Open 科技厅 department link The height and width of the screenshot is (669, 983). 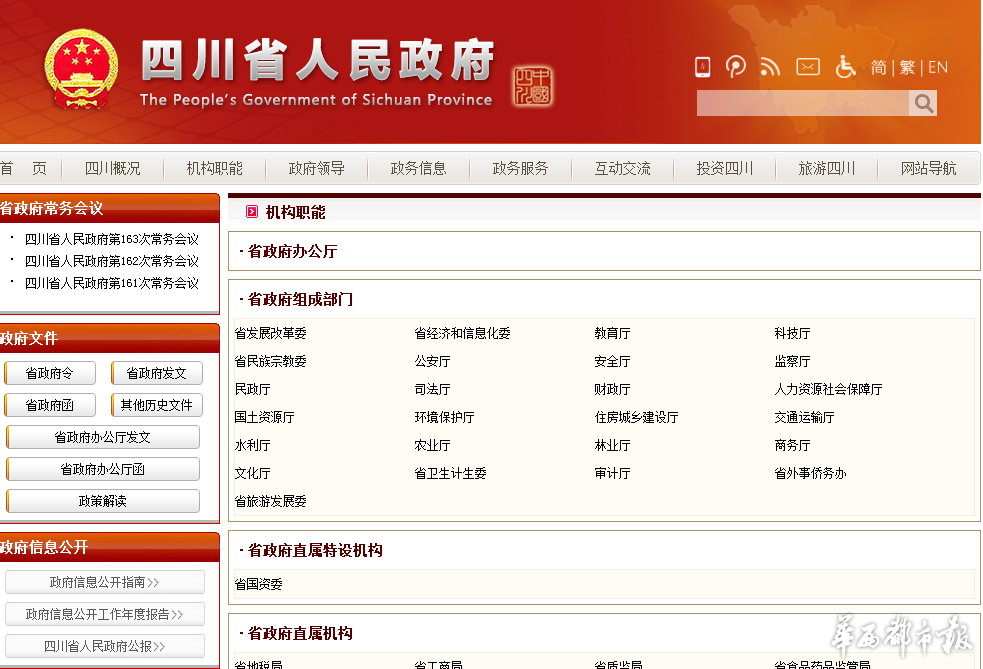(792, 333)
